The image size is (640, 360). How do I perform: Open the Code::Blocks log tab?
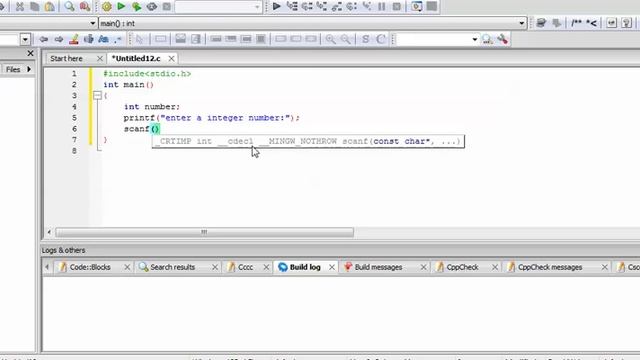tap(90, 267)
